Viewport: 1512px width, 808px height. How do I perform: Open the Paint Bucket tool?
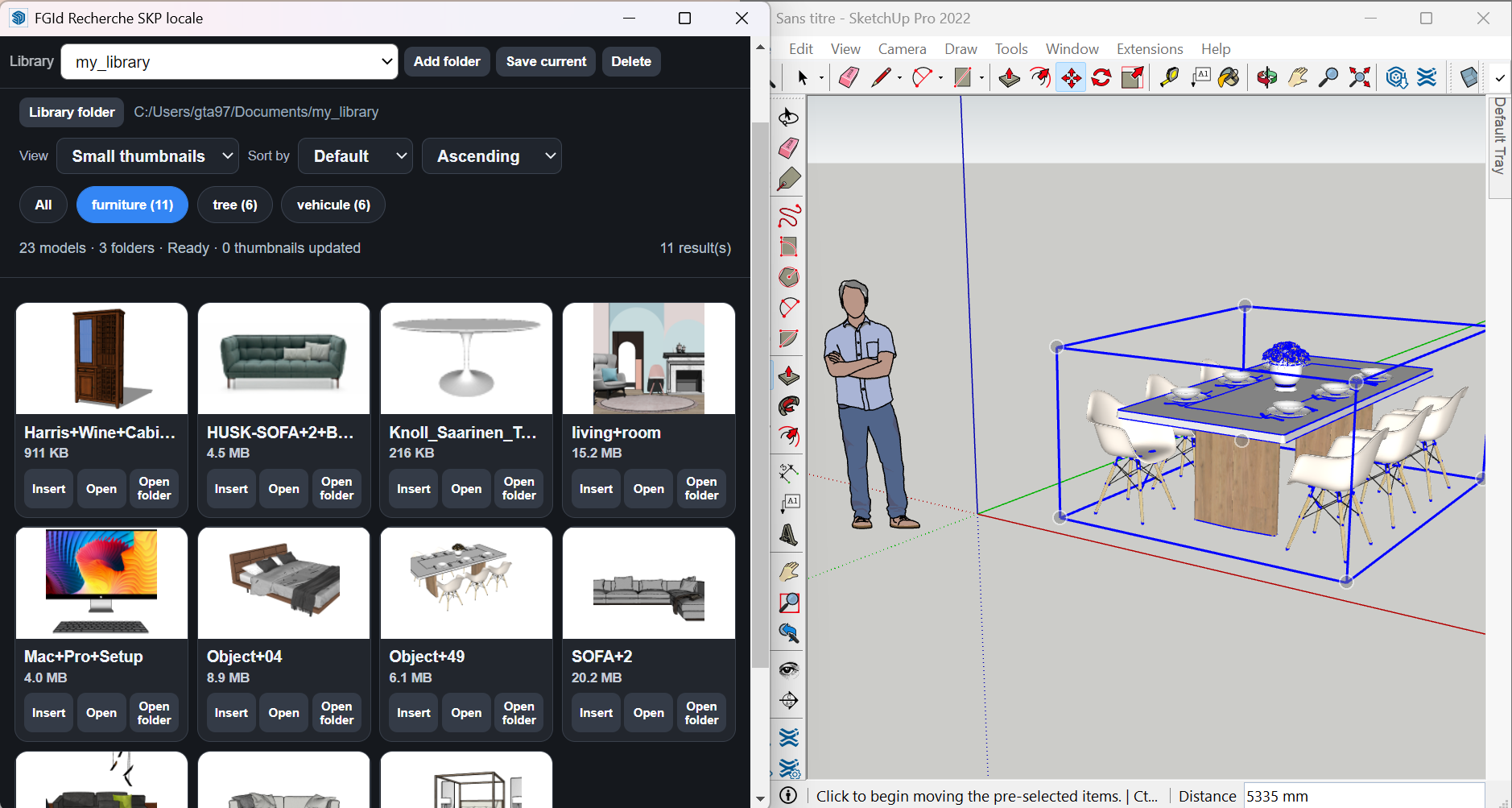click(1229, 77)
